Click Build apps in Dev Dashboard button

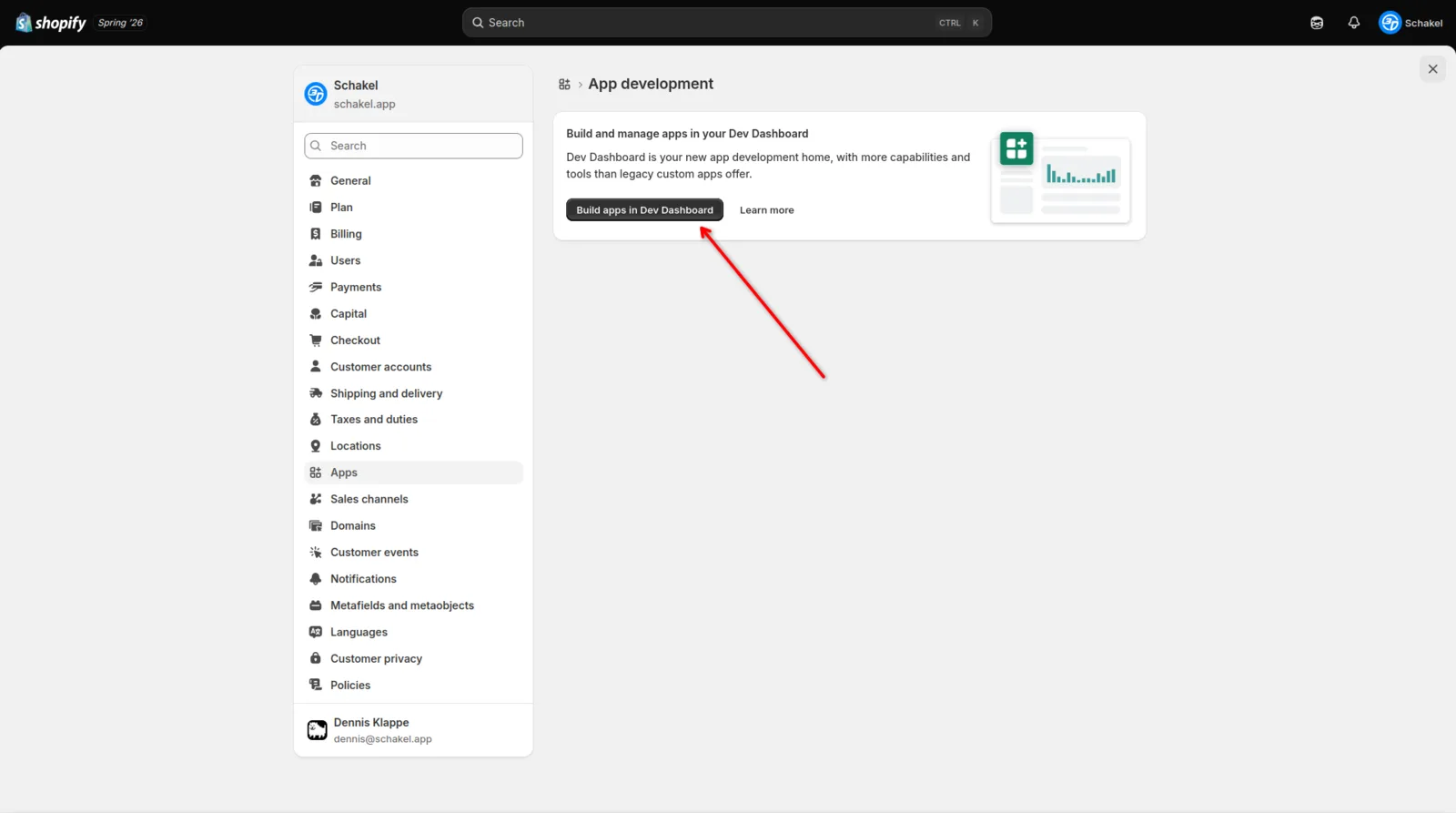click(x=644, y=210)
